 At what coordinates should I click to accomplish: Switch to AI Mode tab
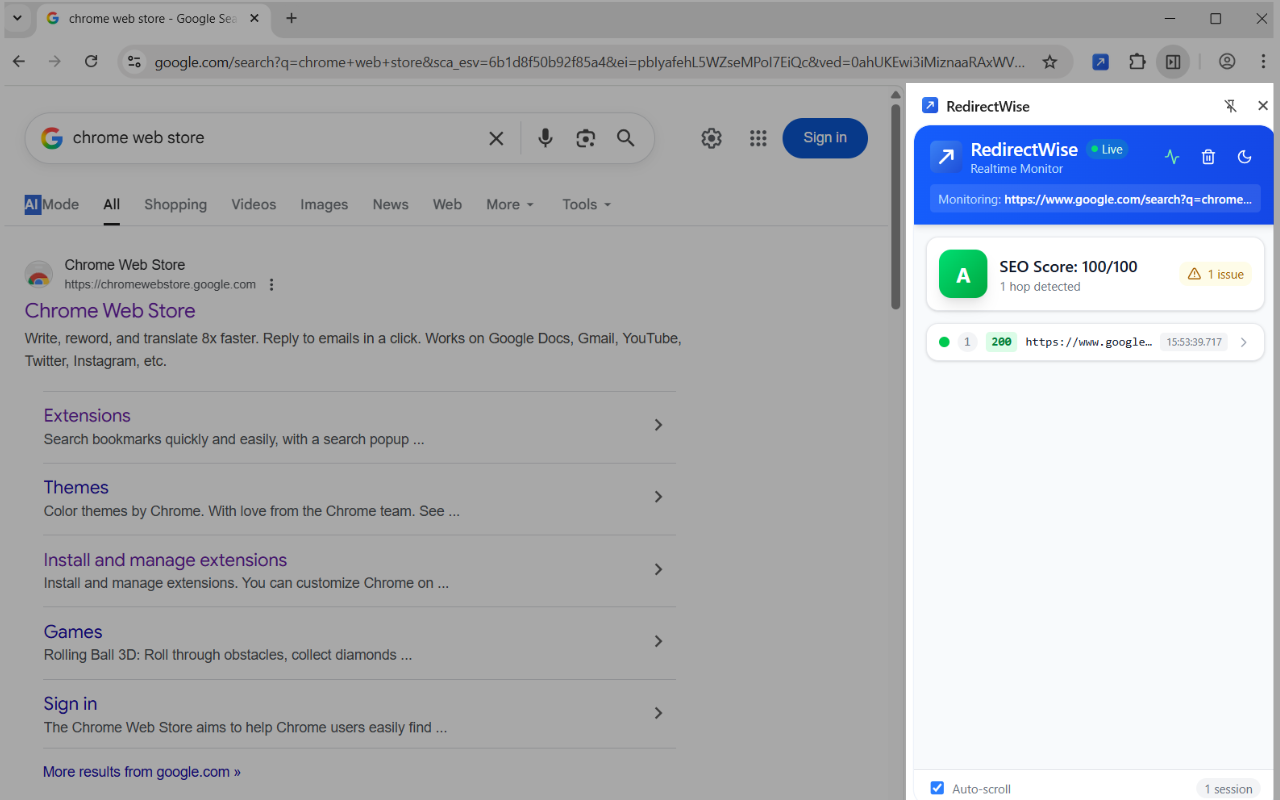pos(52,204)
